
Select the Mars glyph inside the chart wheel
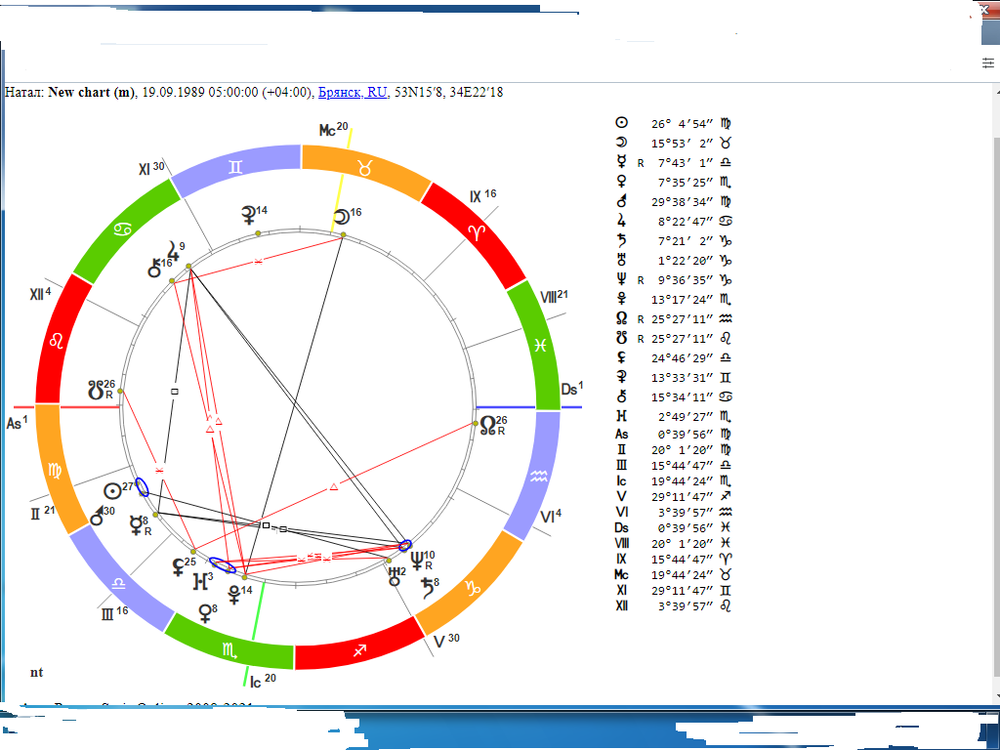(x=98, y=517)
